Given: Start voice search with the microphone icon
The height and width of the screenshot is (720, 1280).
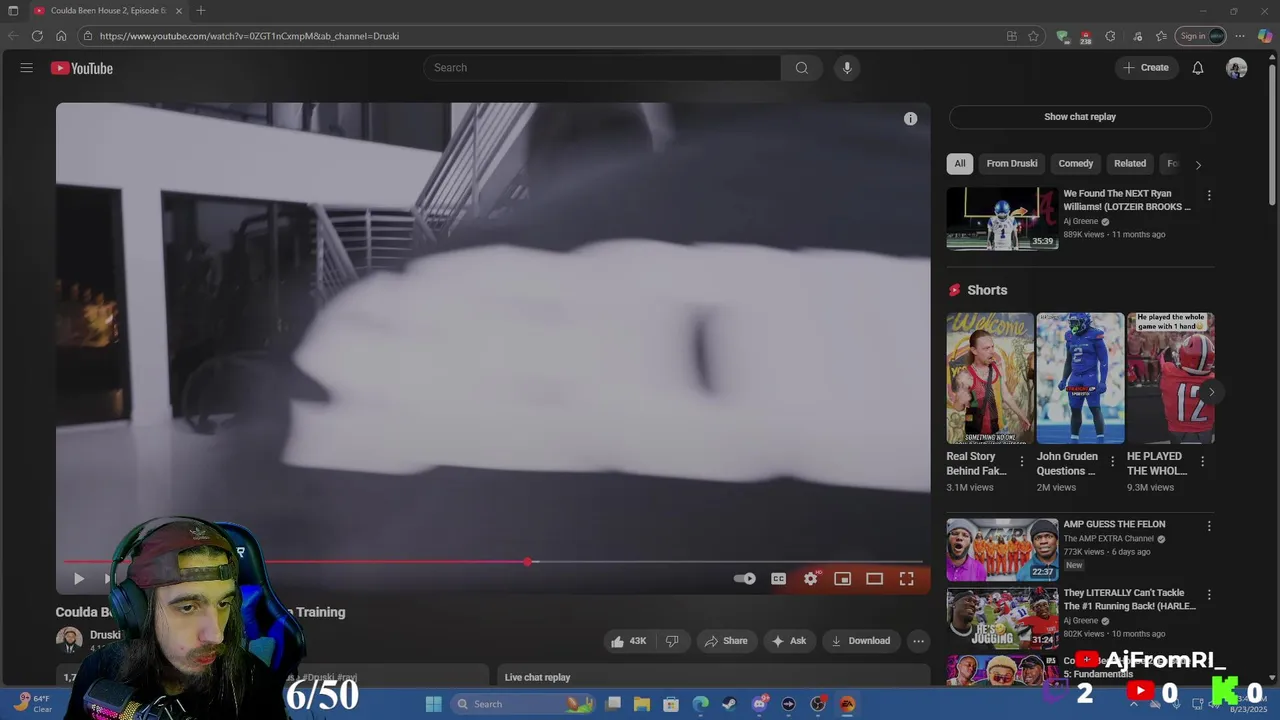Looking at the screenshot, I should click(847, 68).
